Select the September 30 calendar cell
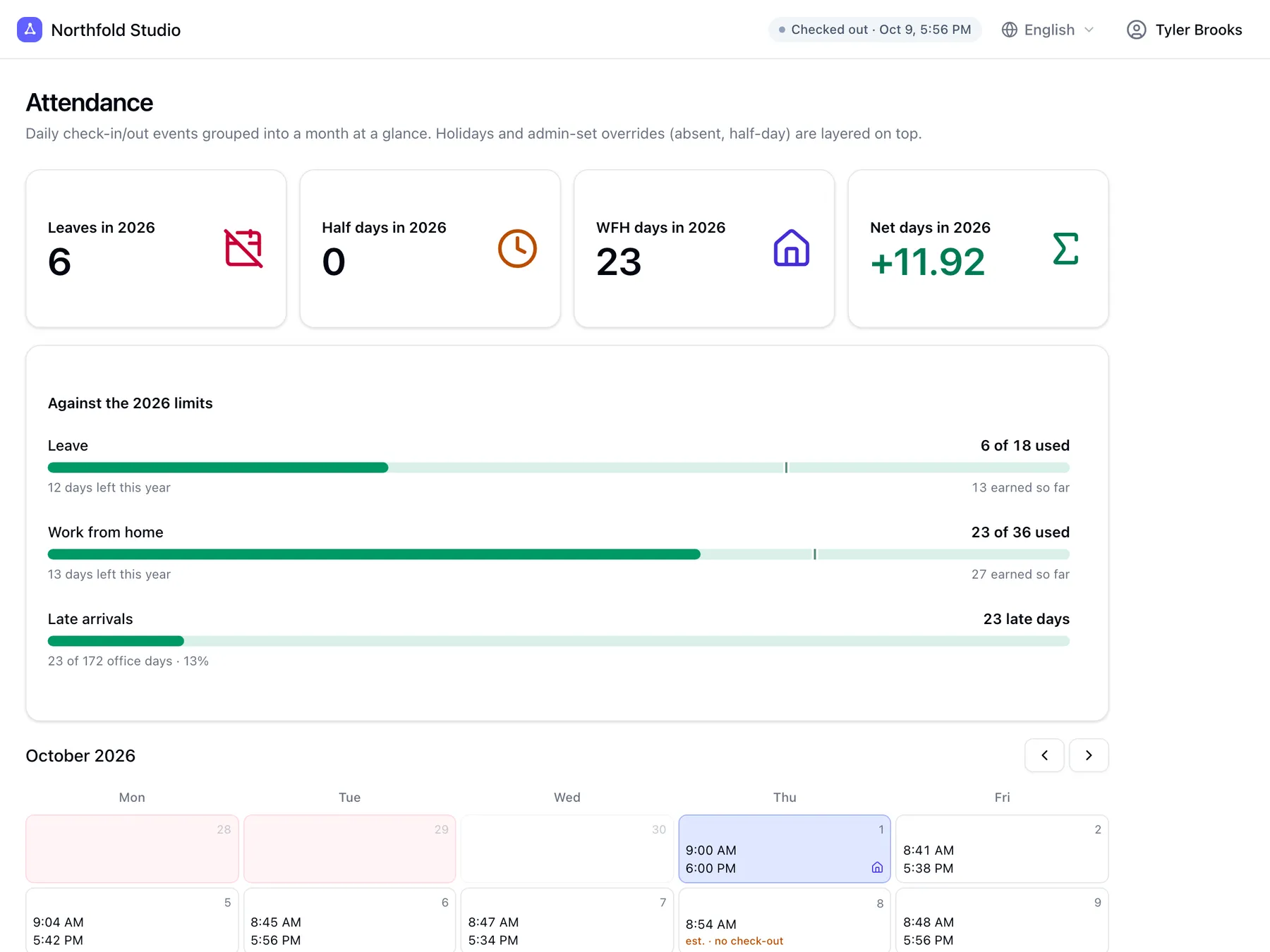The height and width of the screenshot is (952, 1270). click(567, 849)
